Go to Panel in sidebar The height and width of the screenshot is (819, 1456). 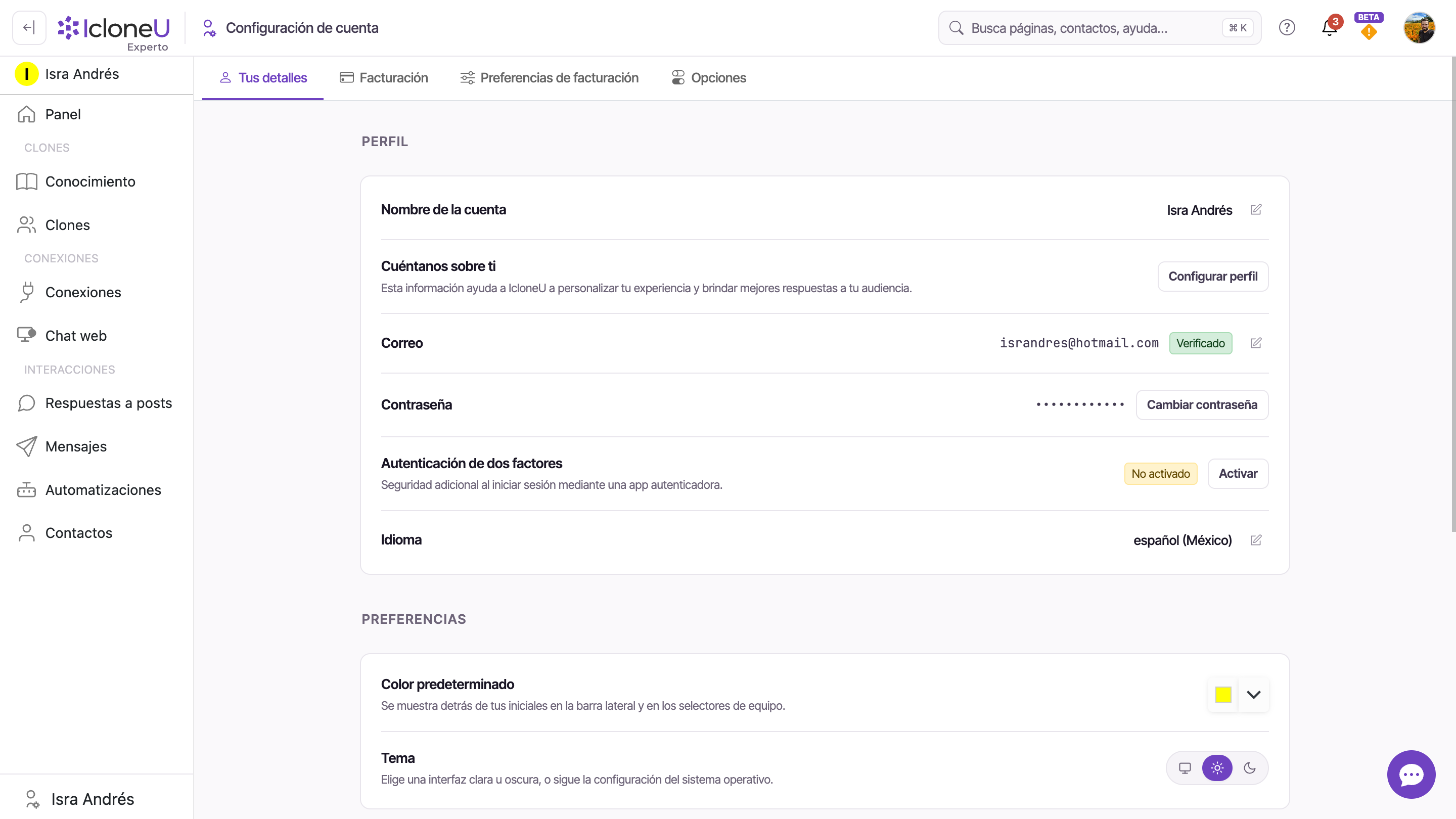[x=97, y=115]
